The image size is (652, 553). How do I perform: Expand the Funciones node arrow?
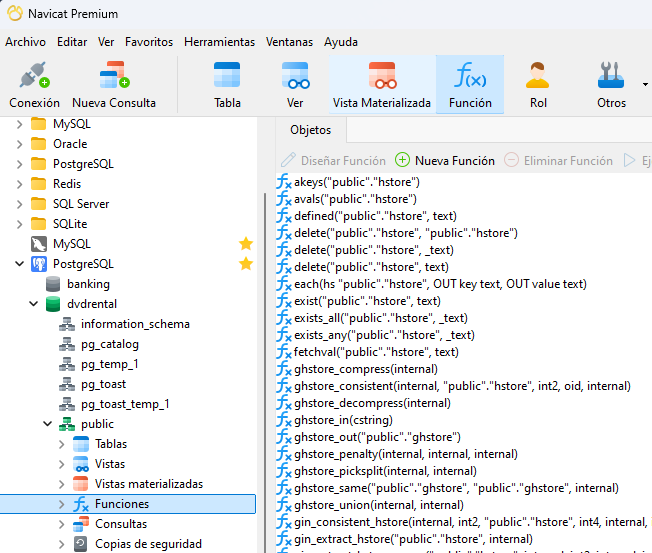(x=62, y=504)
